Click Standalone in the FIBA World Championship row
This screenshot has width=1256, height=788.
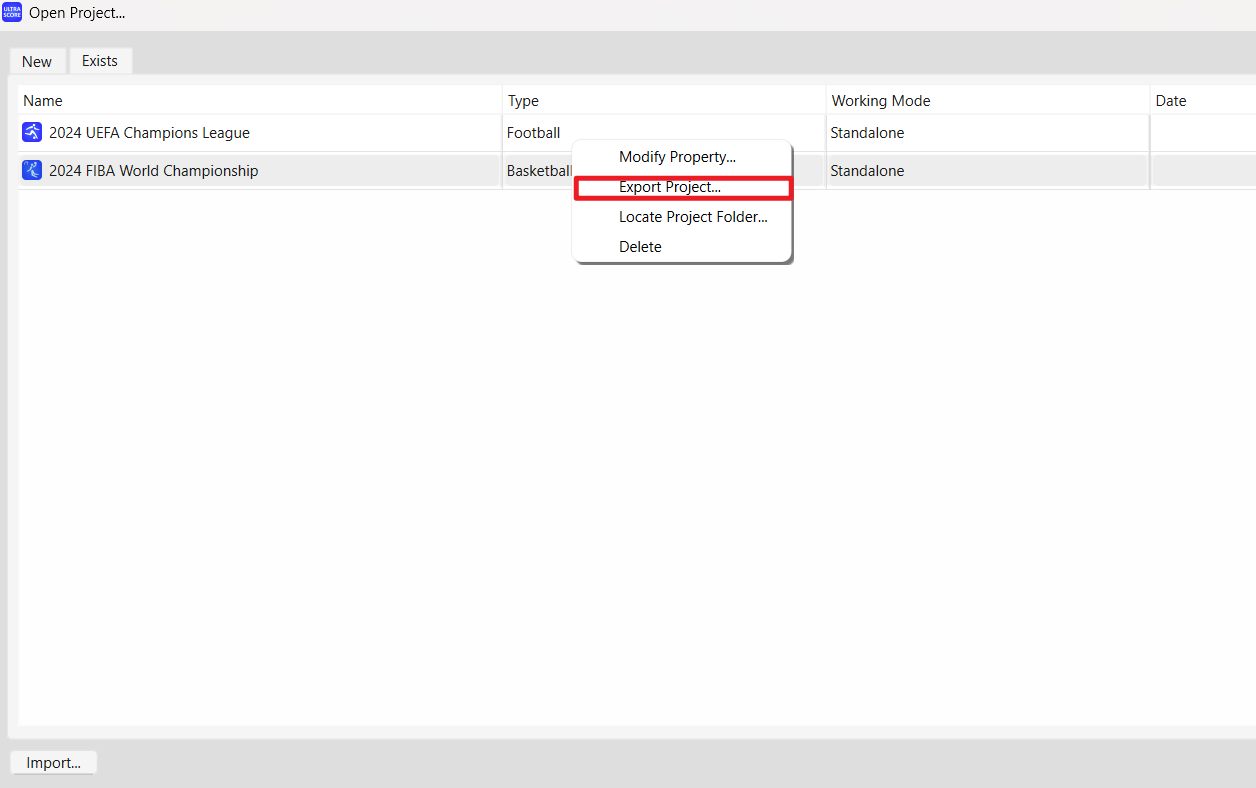coord(867,171)
